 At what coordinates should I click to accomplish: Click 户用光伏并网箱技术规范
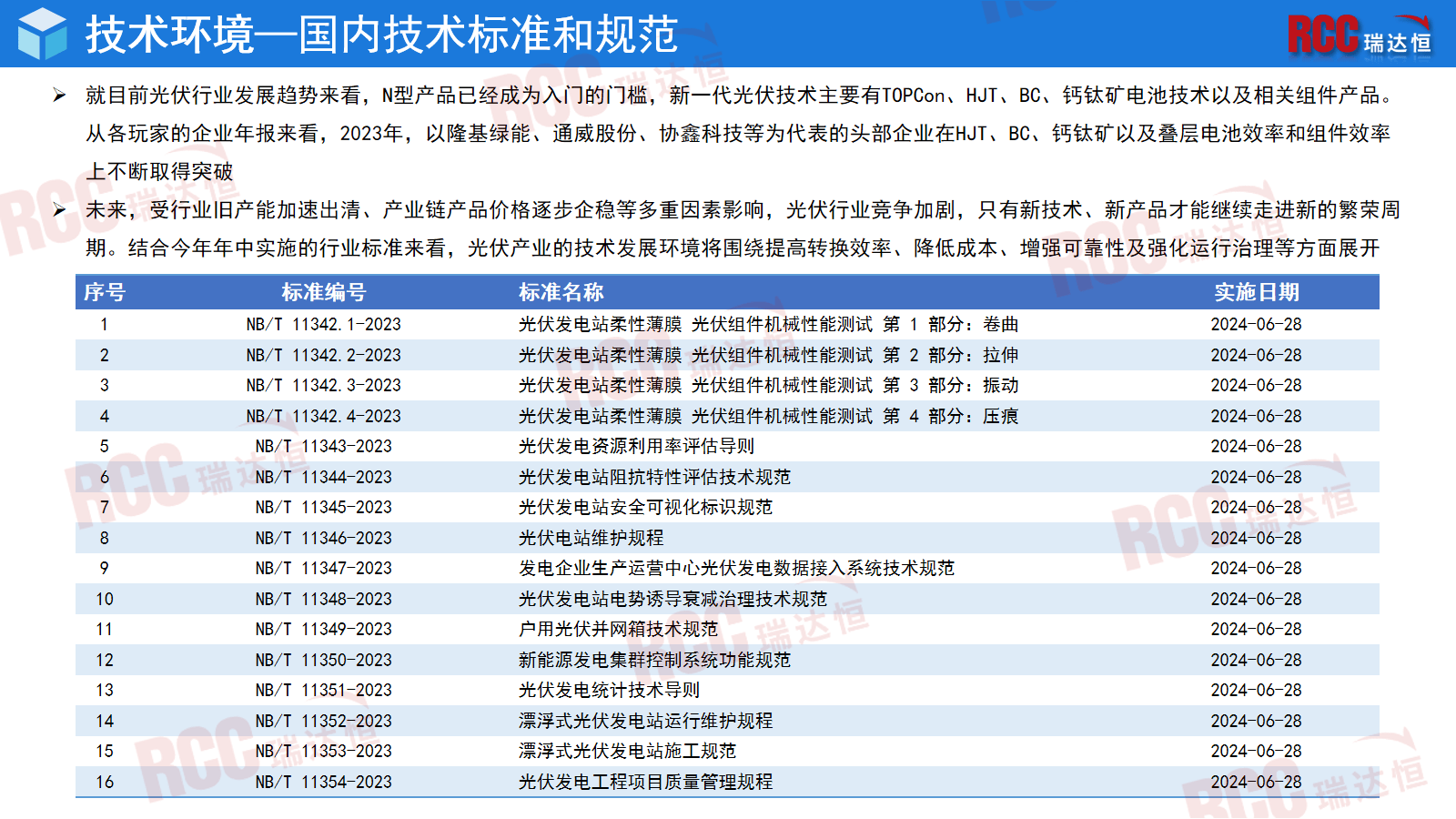tap(619, 630)
